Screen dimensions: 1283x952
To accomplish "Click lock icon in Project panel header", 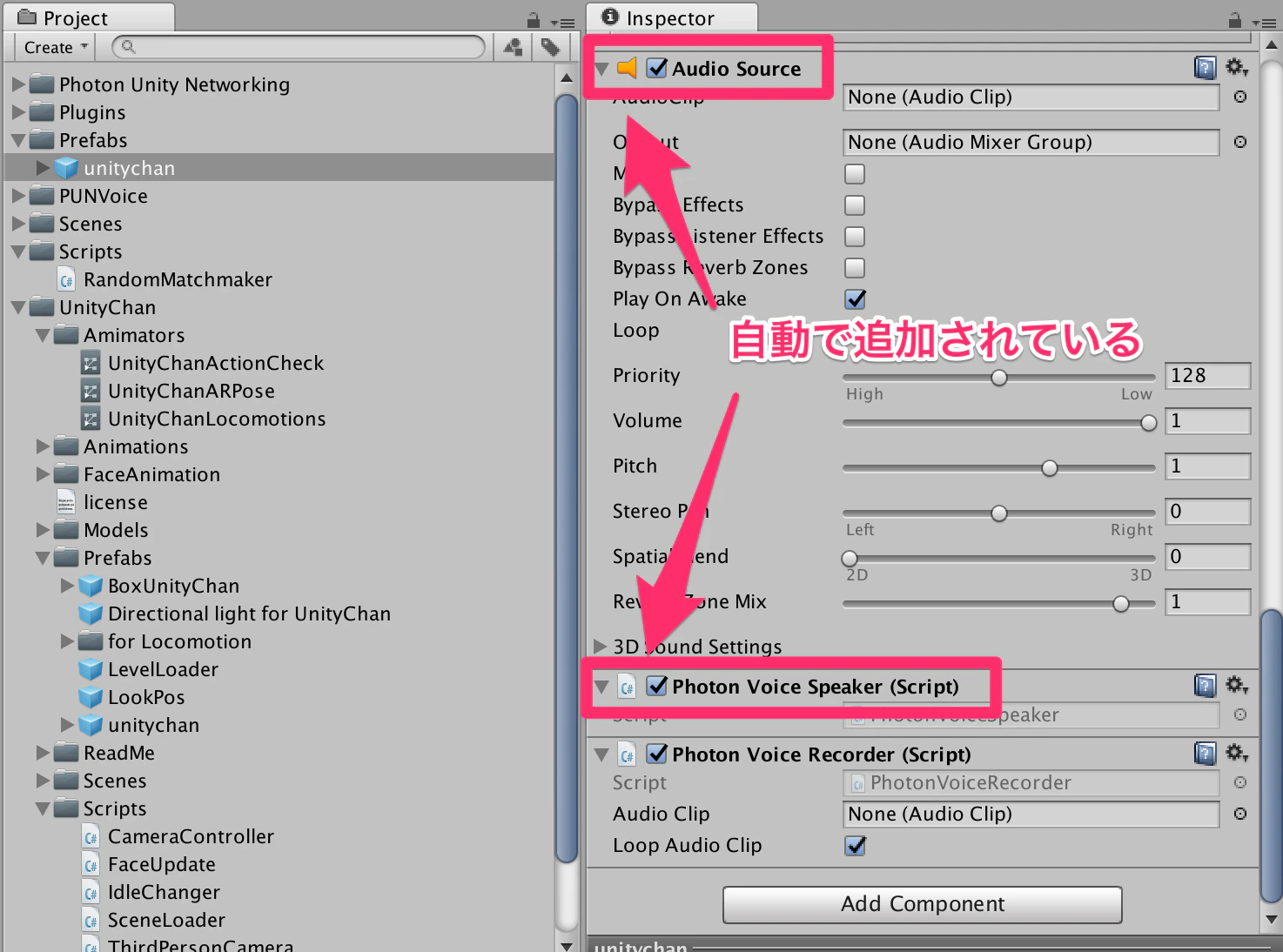I will (534, 20).
